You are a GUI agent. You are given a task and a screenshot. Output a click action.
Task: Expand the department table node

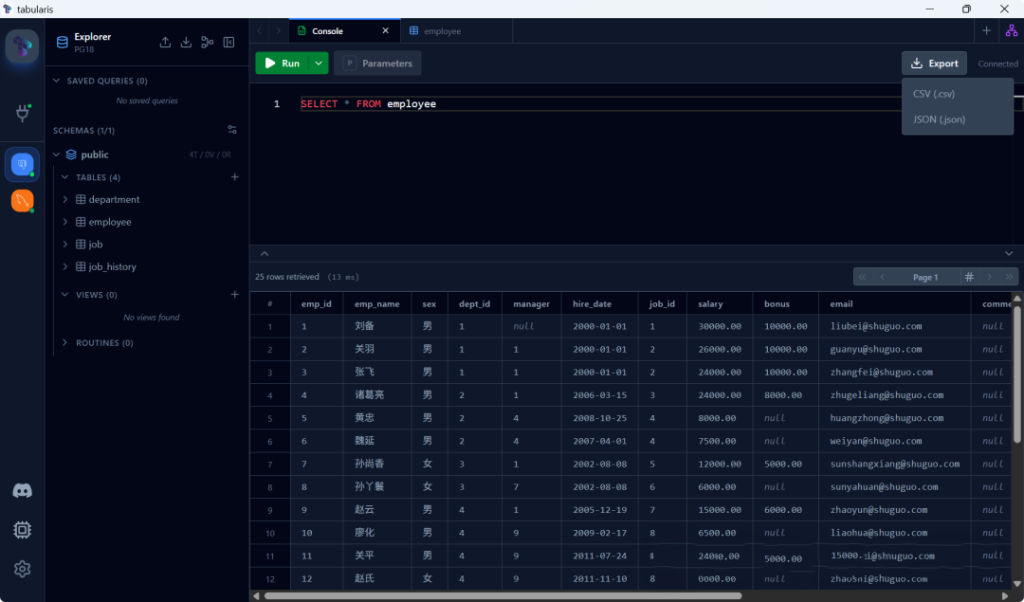pyautogui.click(x=66, y=200)
